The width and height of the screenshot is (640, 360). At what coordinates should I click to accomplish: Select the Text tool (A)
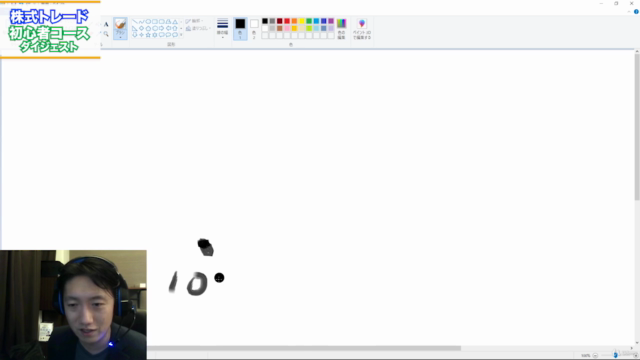coord(106,24)
